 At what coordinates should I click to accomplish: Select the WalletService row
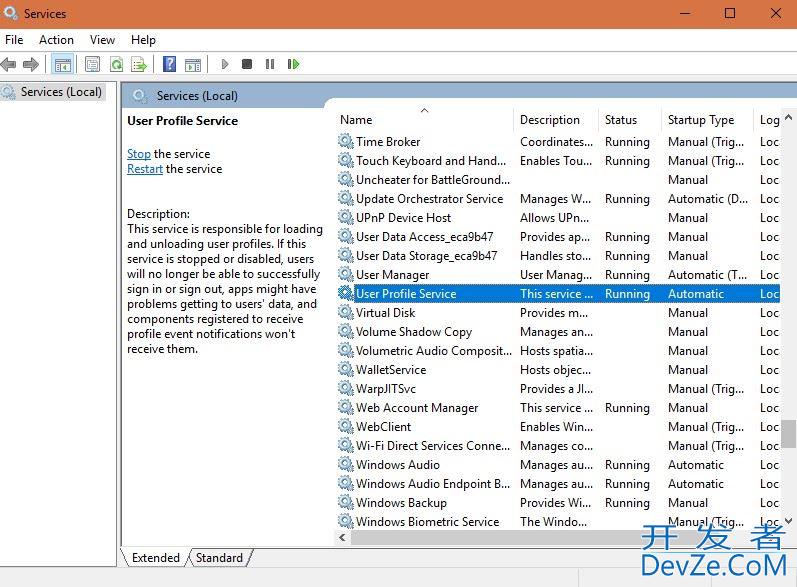(558, 369)
